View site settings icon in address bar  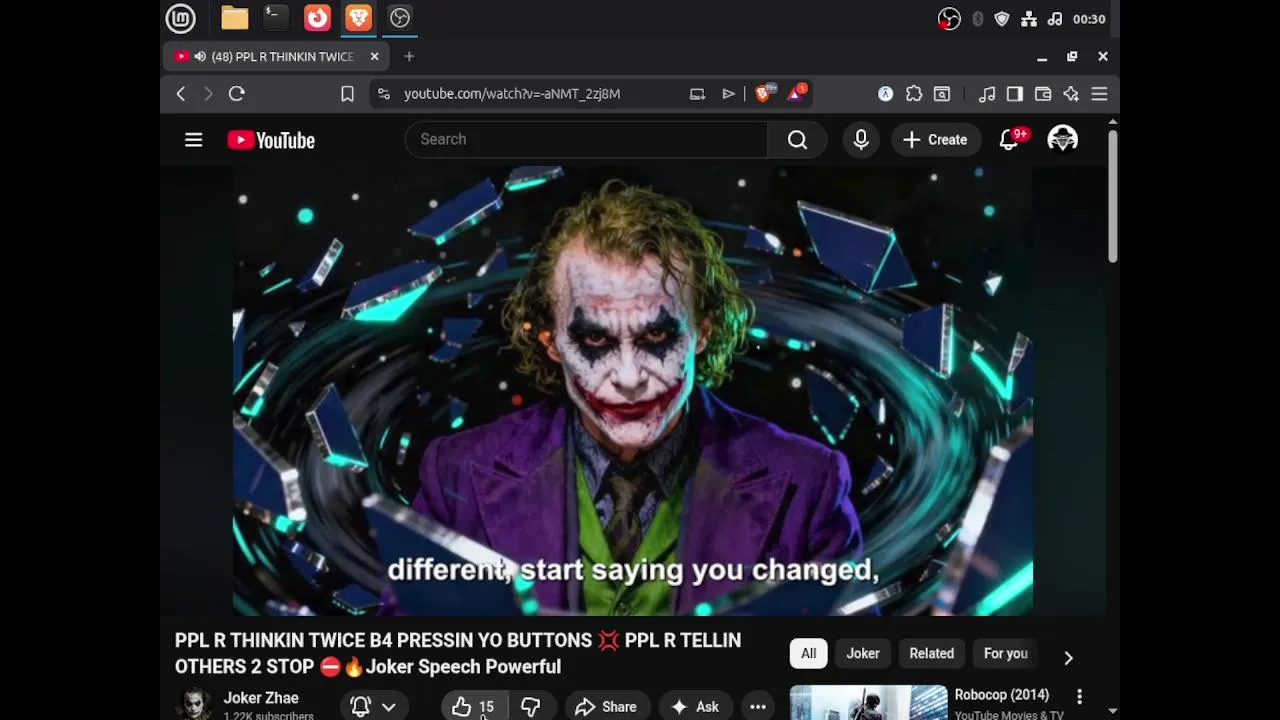(384, 94)
